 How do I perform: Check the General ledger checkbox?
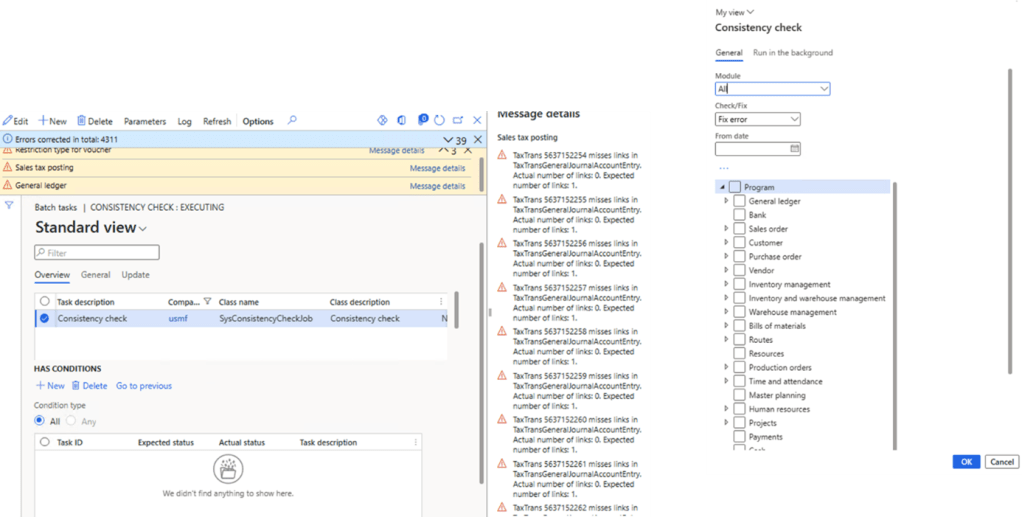739,201
